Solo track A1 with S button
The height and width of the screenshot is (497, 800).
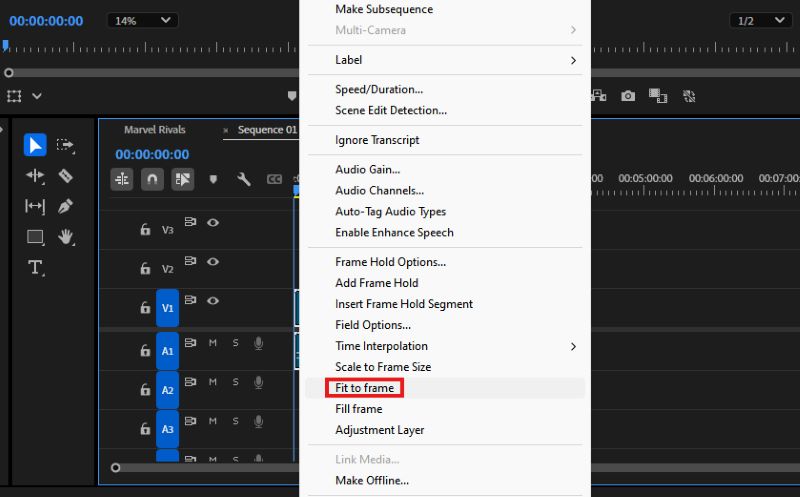(235, 343)
